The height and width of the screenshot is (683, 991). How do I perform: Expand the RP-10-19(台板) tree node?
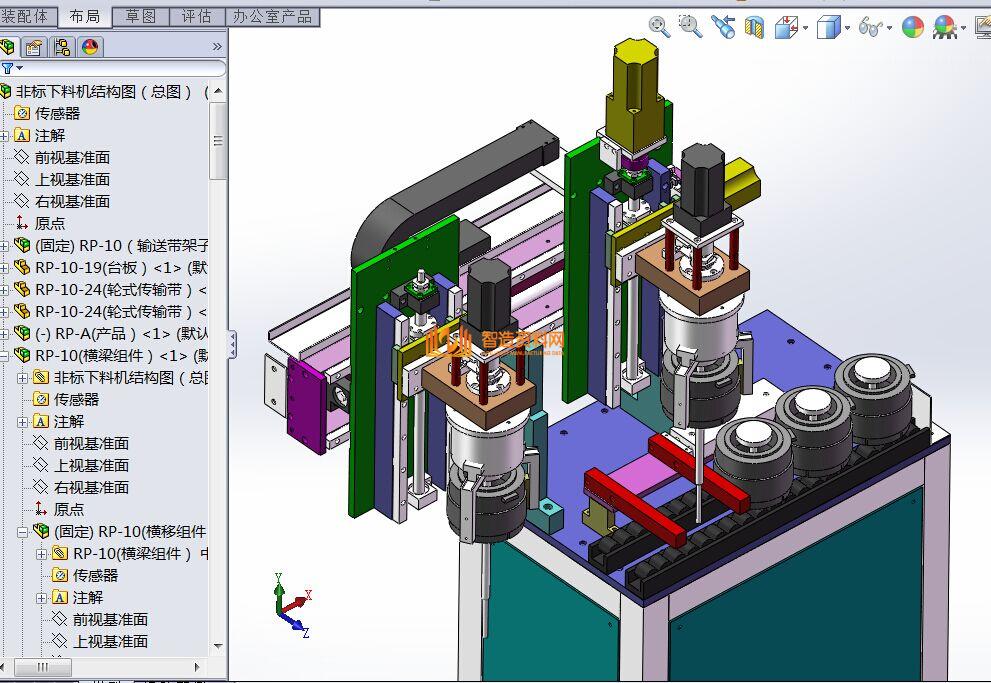point(5,267)
